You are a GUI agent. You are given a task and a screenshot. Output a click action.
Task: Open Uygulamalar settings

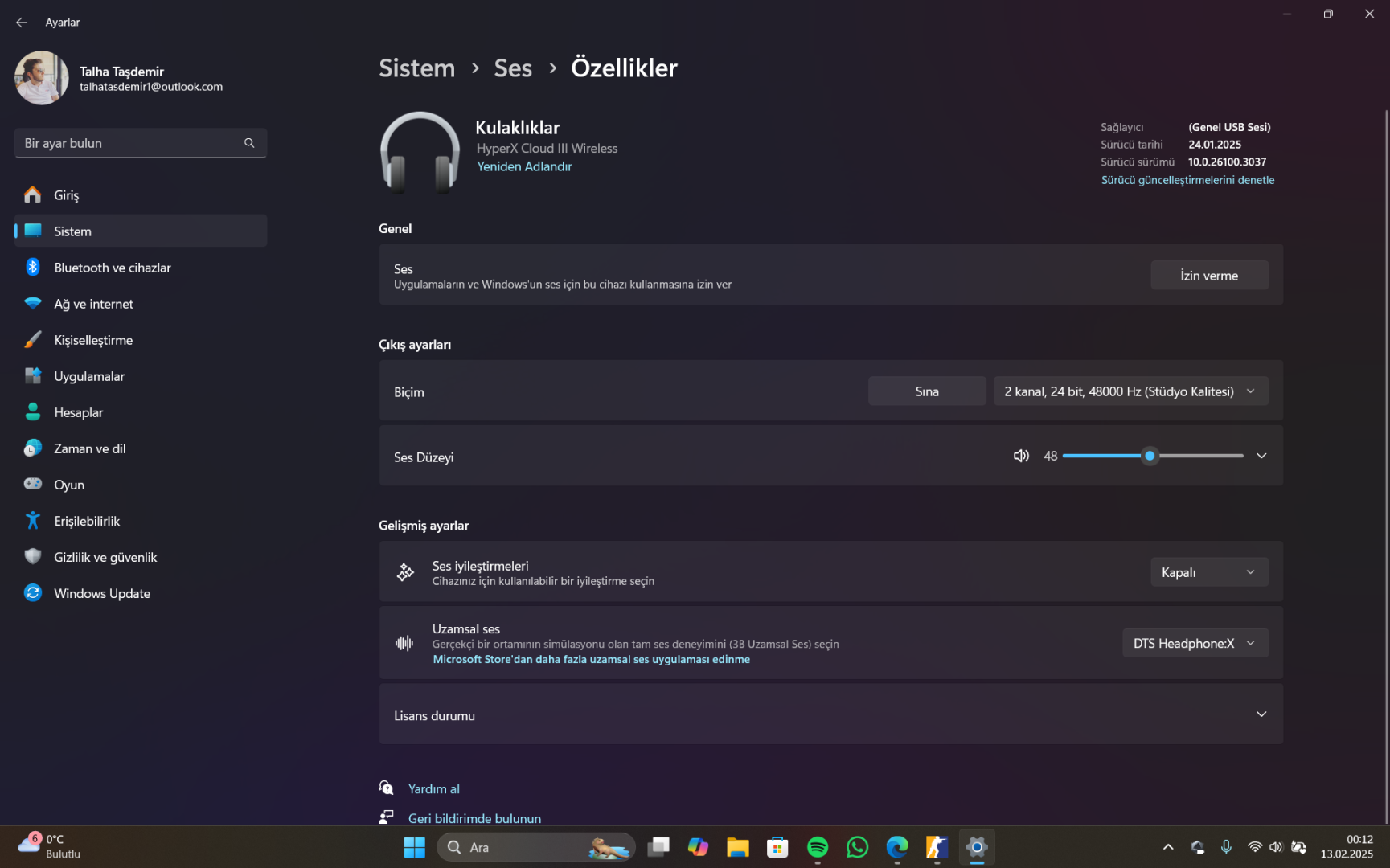coord(141,376)
